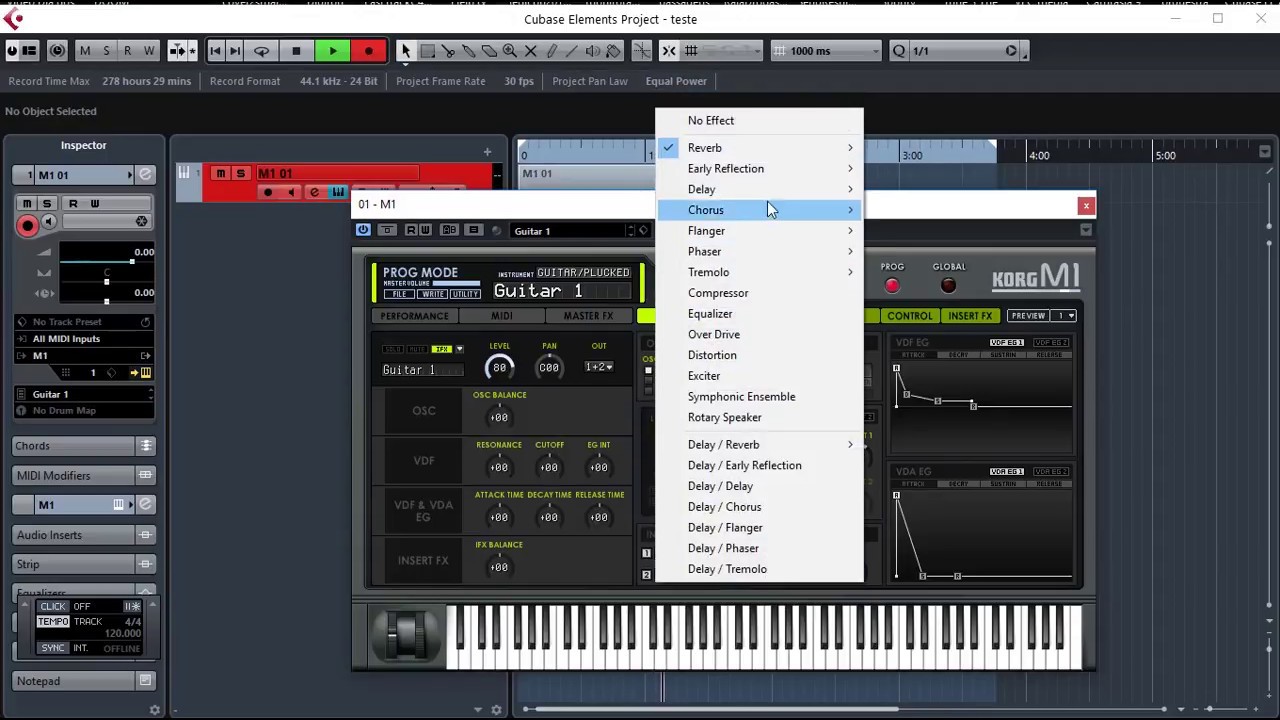
Task: Toggle plug-in power bypass button in M1 window
Action: click(363, 230)
